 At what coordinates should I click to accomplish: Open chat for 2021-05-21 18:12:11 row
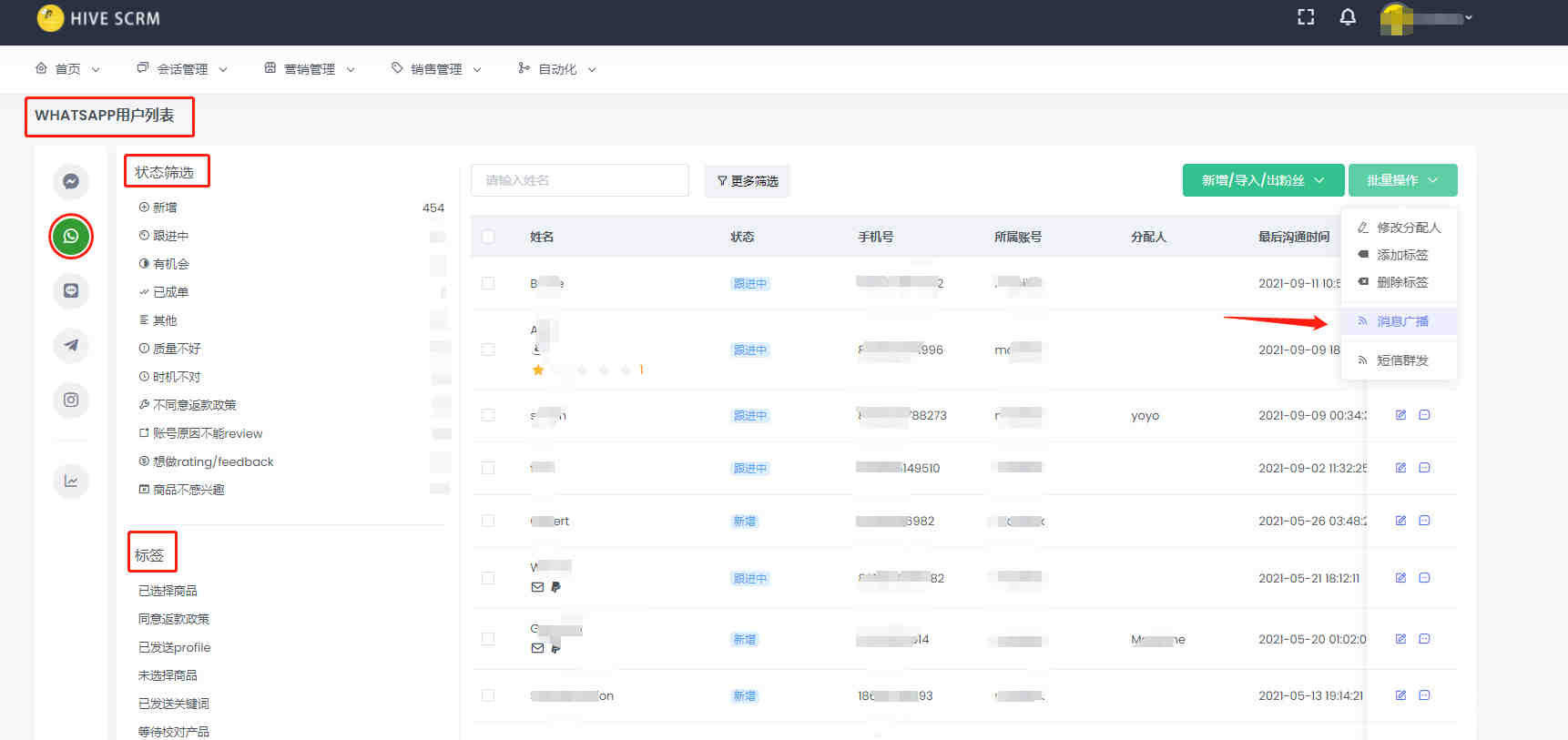pyautogui.click(x=1425, y=578)
